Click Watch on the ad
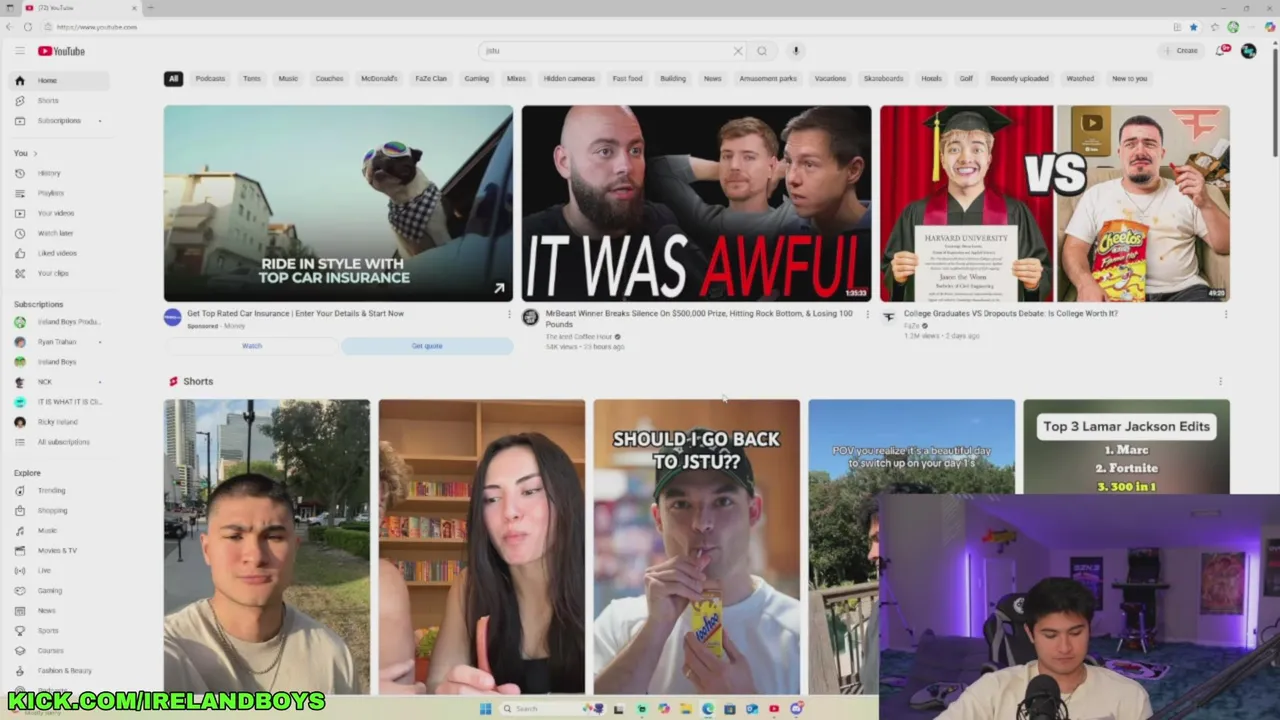Screen dimensions: 1280x720 coord(252,346)
